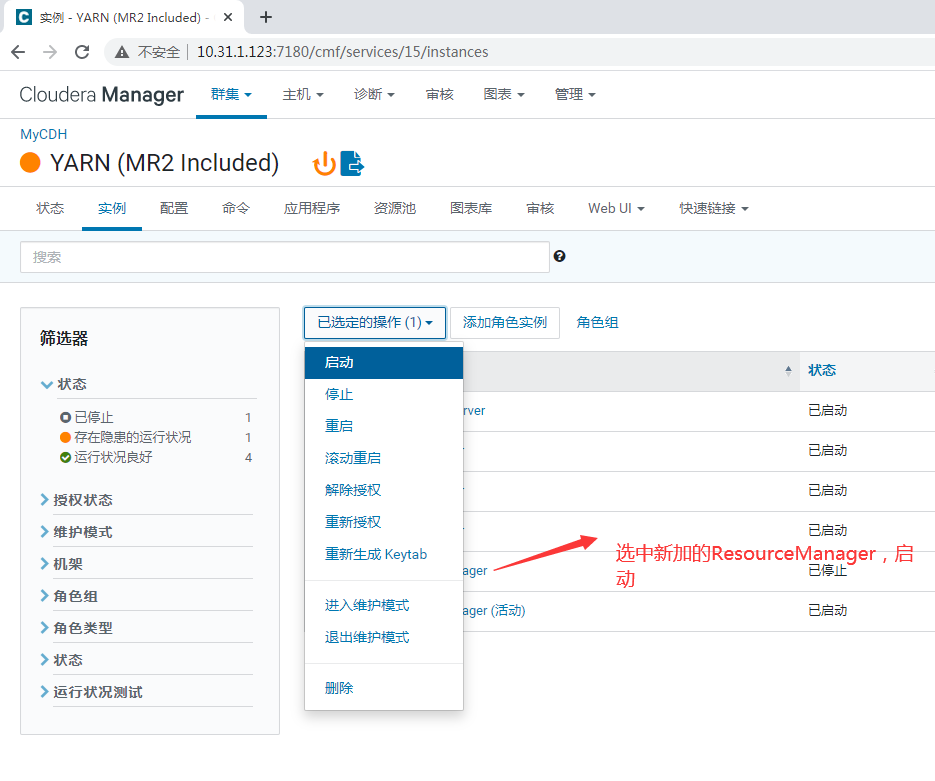This screenshot has height=781, width=935.
Task: Select 删除 from the actions menu
Action: pyautogui.click(x=384, y=688)
